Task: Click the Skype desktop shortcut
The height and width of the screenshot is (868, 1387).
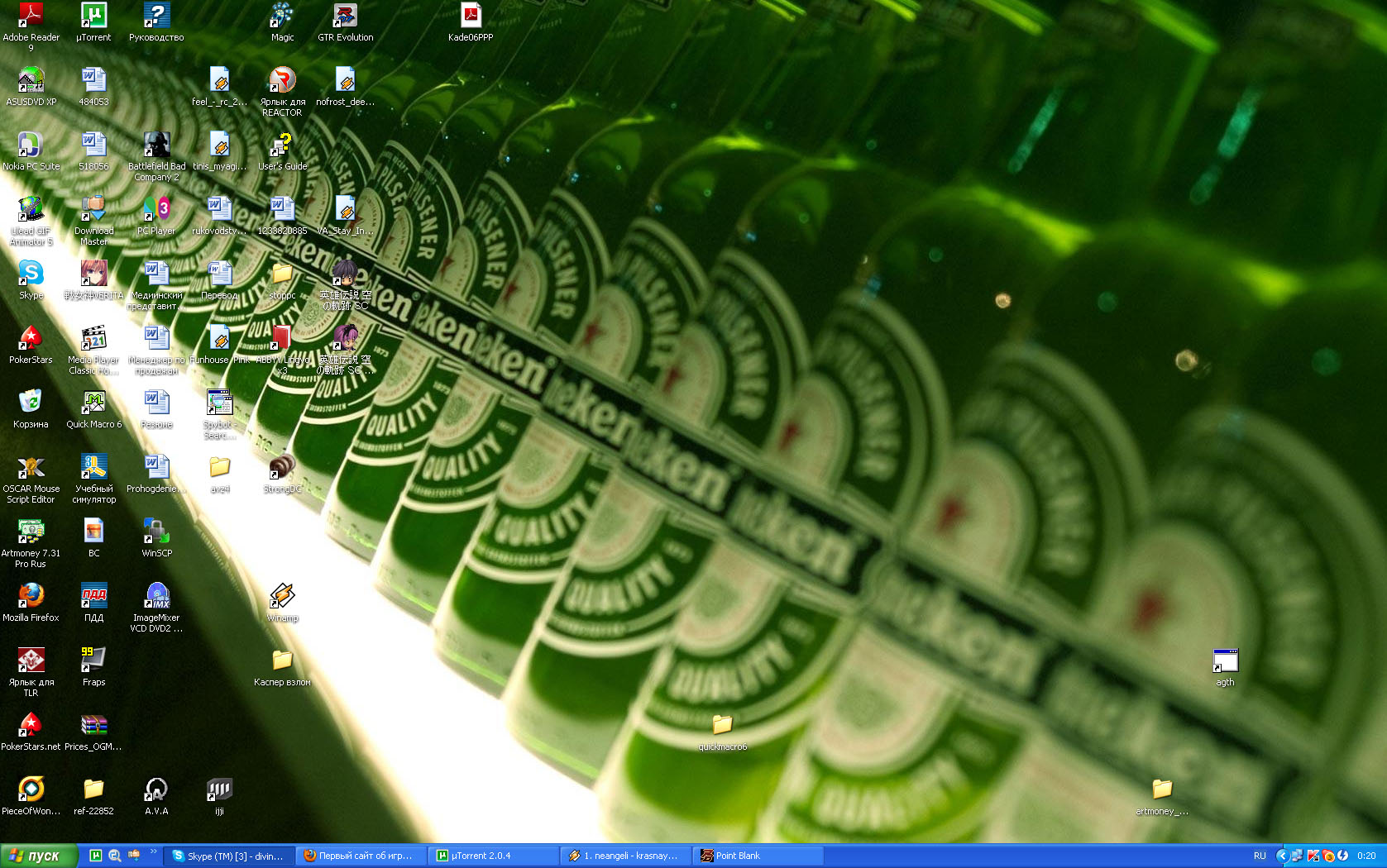Action: tap(31, 274)
